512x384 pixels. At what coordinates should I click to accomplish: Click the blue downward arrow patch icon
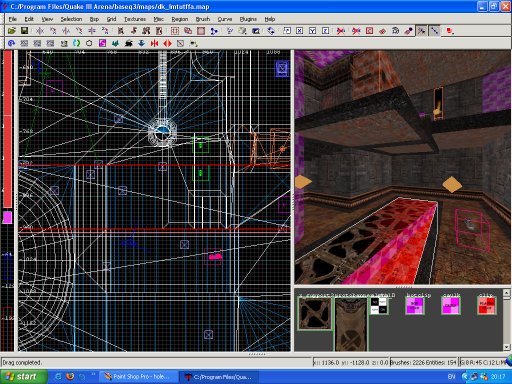(x=141, y=43)
